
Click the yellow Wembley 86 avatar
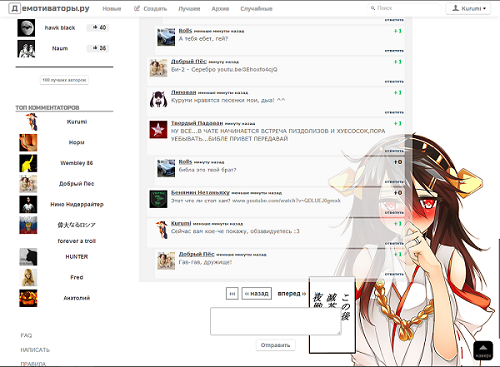click(28, 163)
